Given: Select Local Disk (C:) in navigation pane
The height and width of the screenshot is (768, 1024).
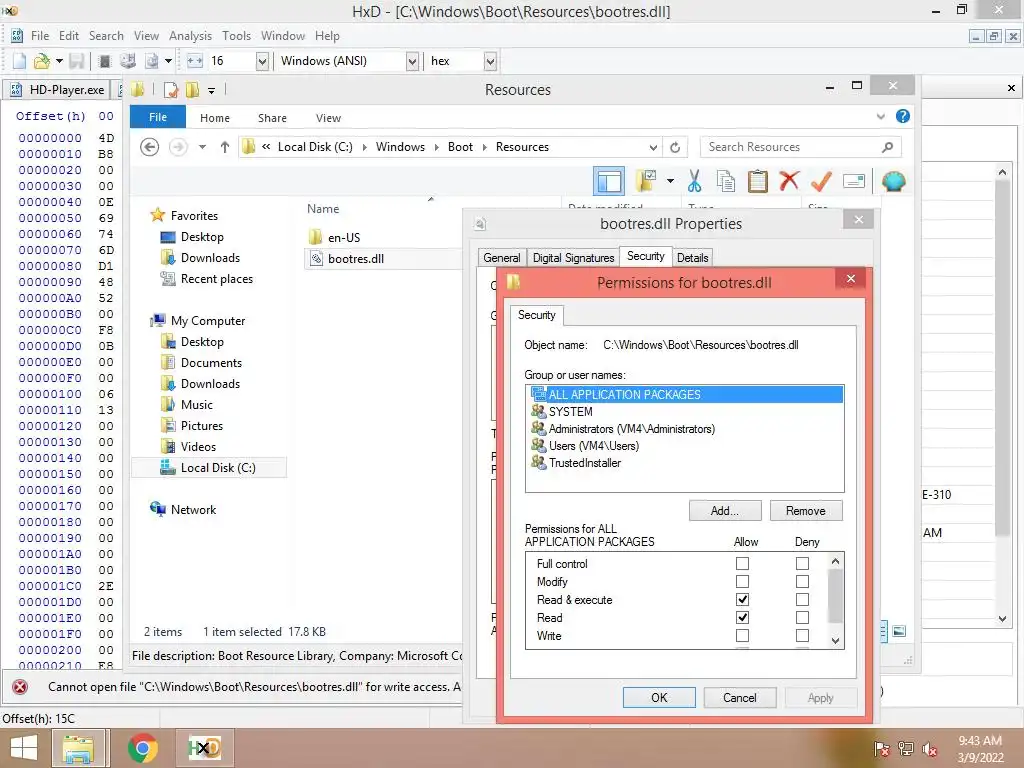Looking at the screenshot, I should click(209, 468).
